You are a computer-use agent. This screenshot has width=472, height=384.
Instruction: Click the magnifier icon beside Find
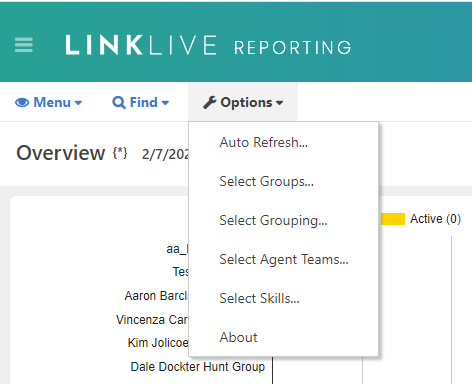(119, 103)
